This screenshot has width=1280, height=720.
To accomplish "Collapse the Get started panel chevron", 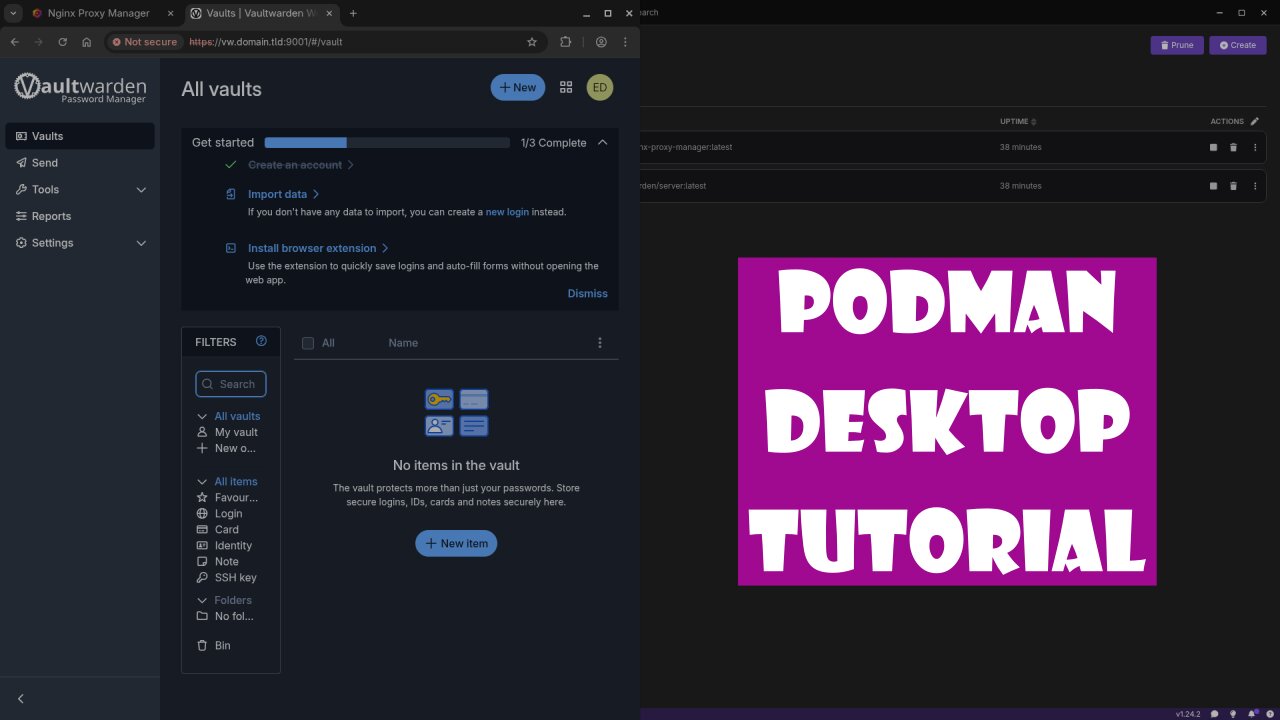I will click(602, 143).
